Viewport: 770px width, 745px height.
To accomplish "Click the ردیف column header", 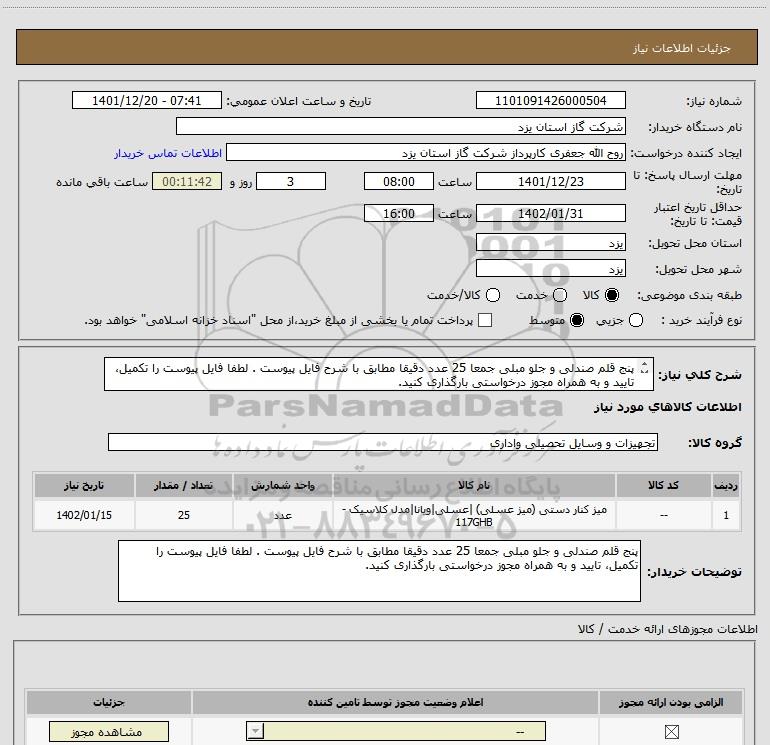I will coord(726,485).
